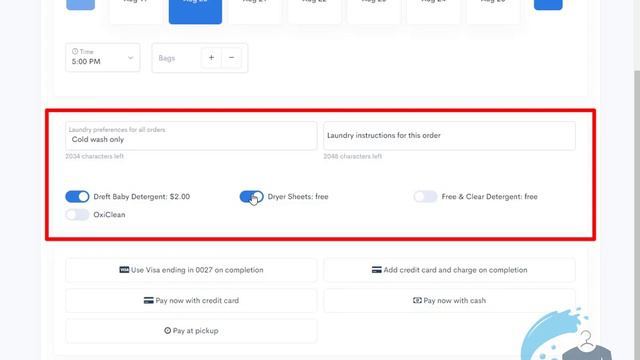Edit laundry preferences for all orders field
Screen dimensions: 640x360
191,136
